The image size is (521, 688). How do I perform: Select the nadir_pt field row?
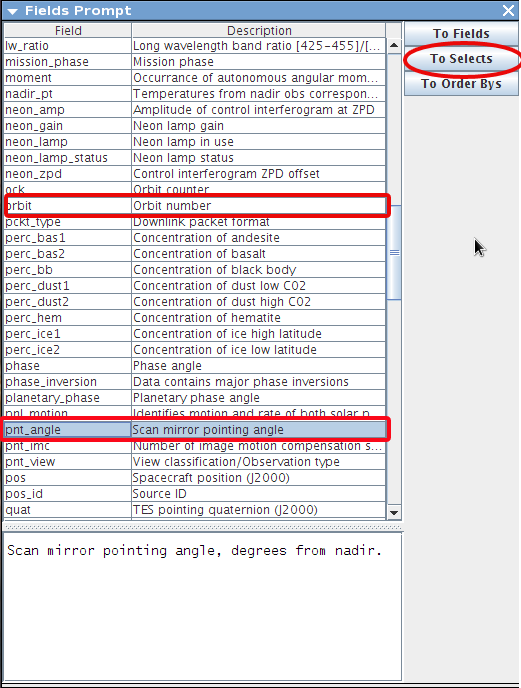click(x=195, y=94)
